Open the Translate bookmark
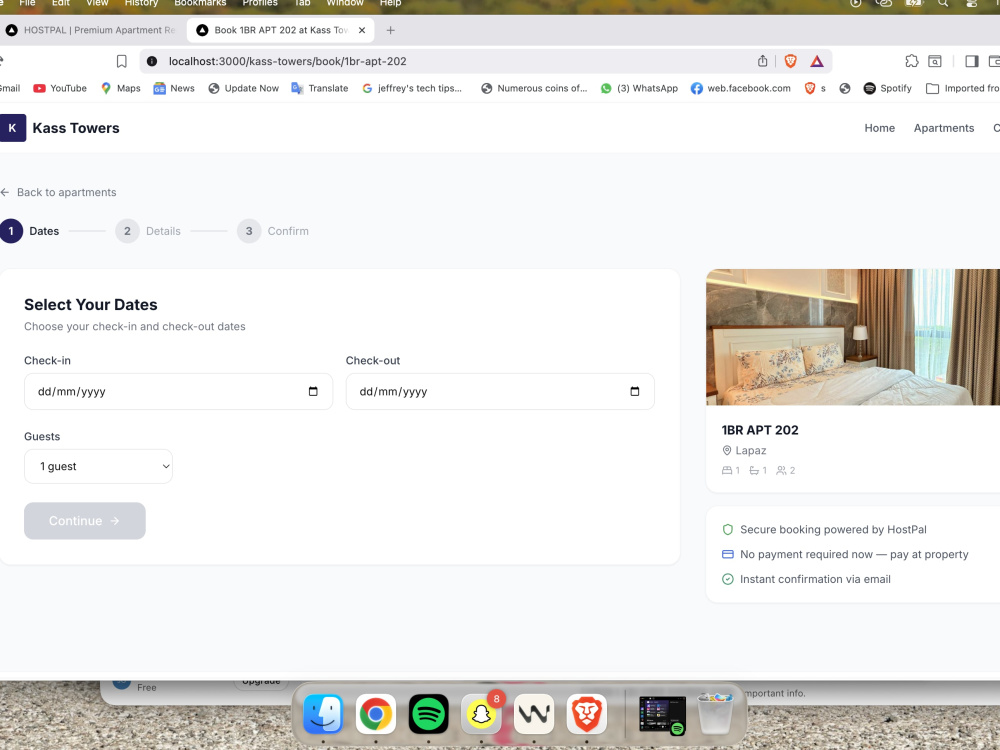Image resolution: width=1000 pixels, height=750 pixels. (x=320, y=88)
